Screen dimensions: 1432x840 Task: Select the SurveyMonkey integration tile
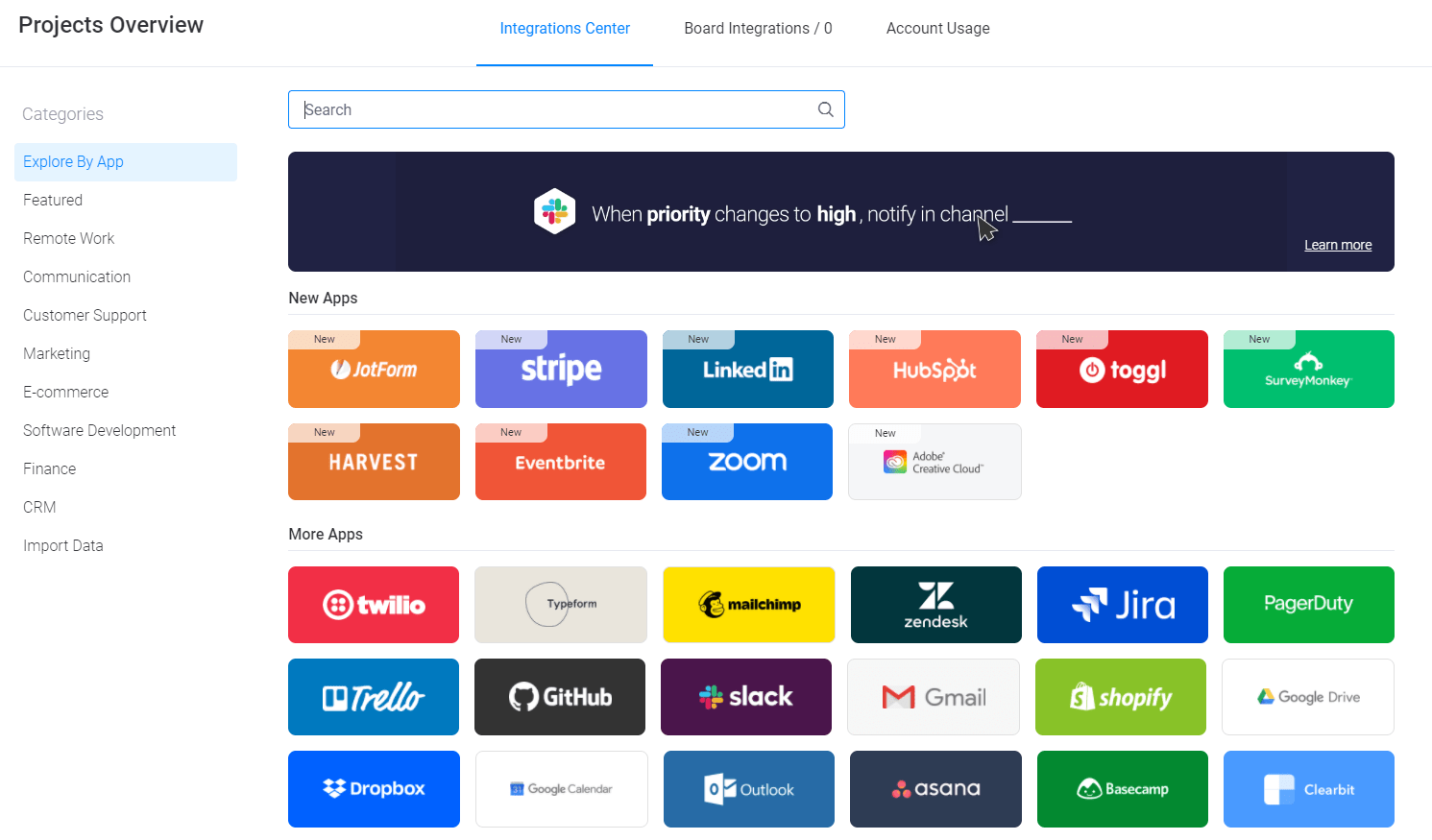click(1309, 369)
